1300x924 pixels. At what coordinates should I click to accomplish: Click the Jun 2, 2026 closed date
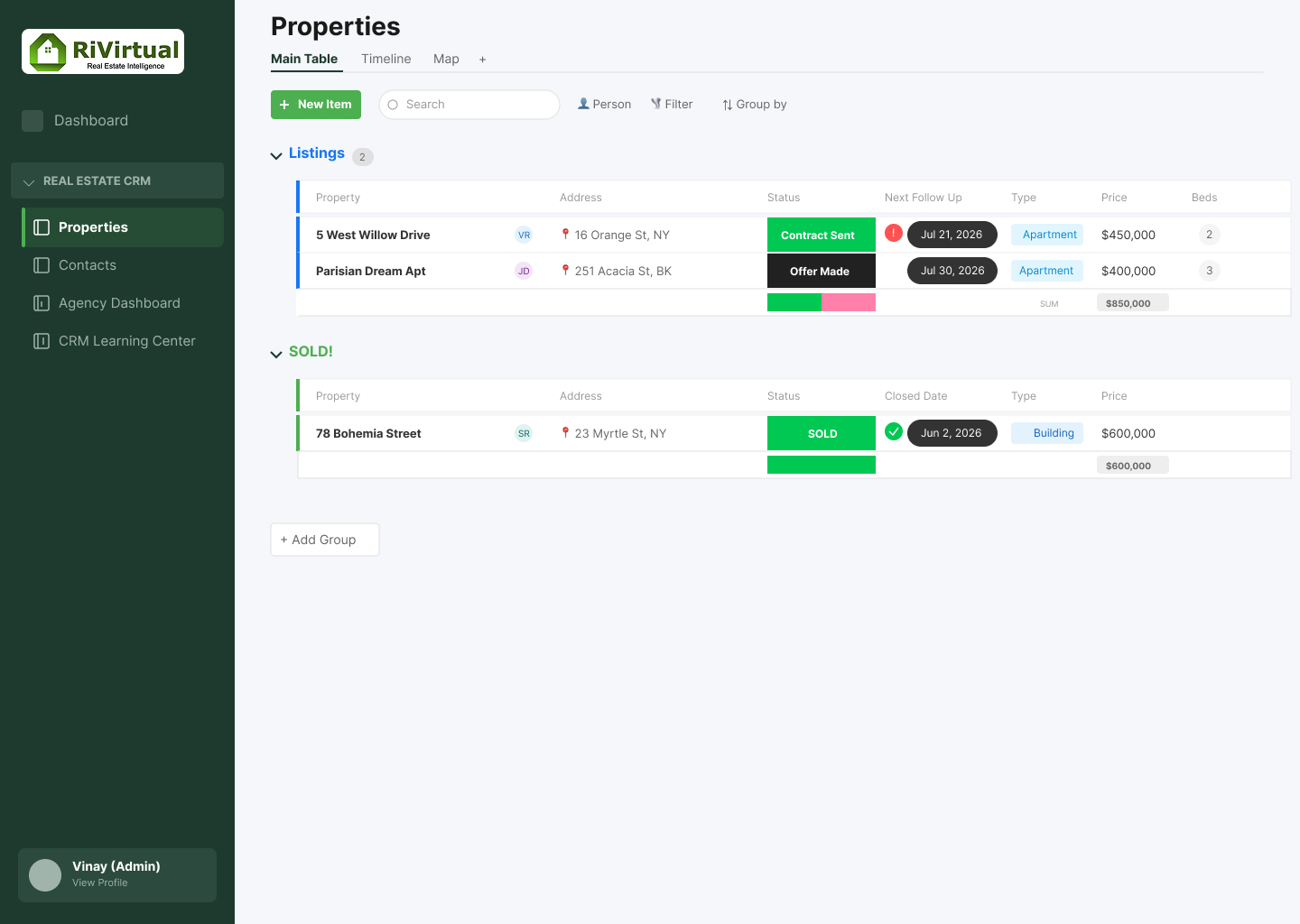(952, 433)
